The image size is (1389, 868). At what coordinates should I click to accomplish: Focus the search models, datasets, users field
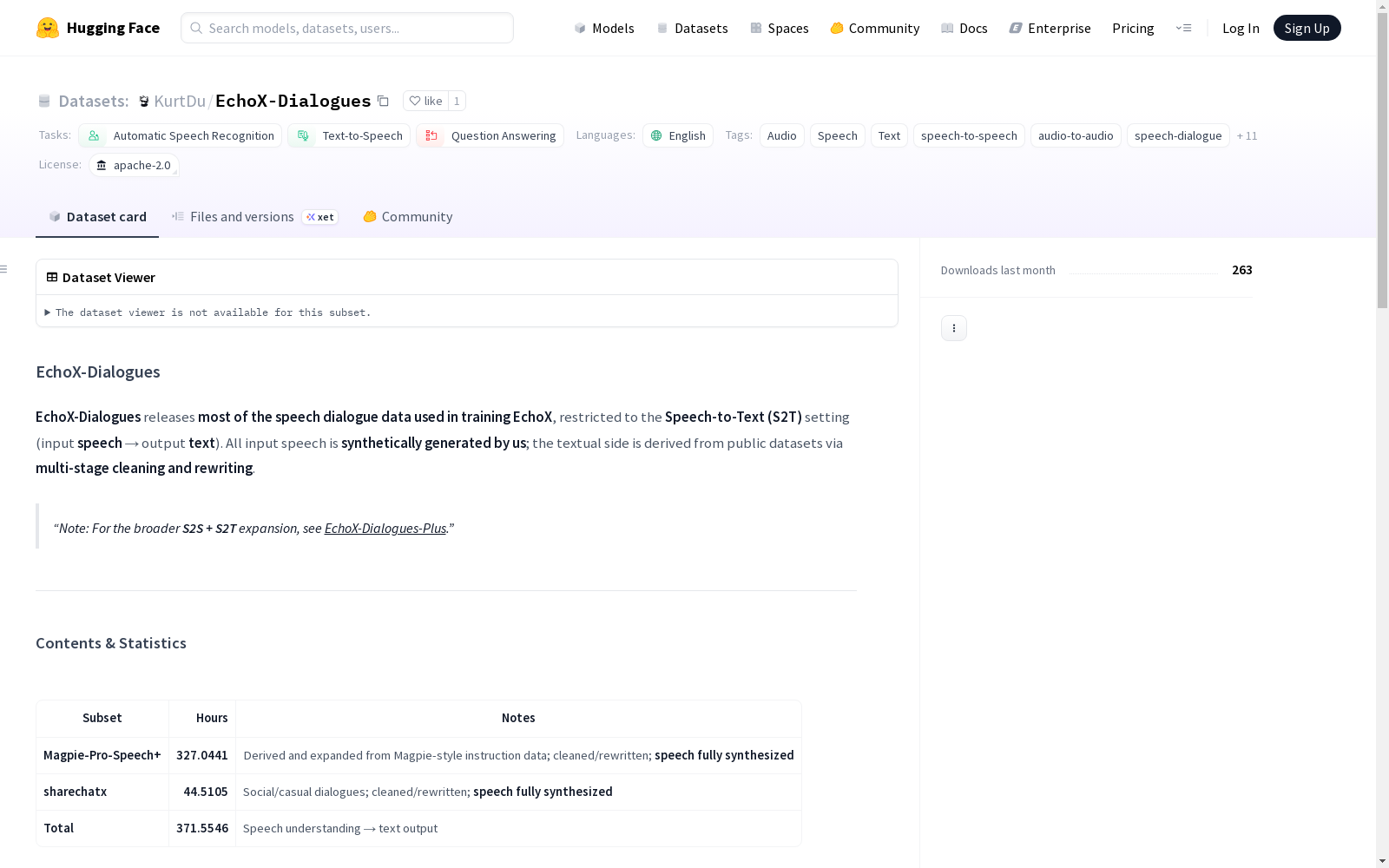(347, 28)
